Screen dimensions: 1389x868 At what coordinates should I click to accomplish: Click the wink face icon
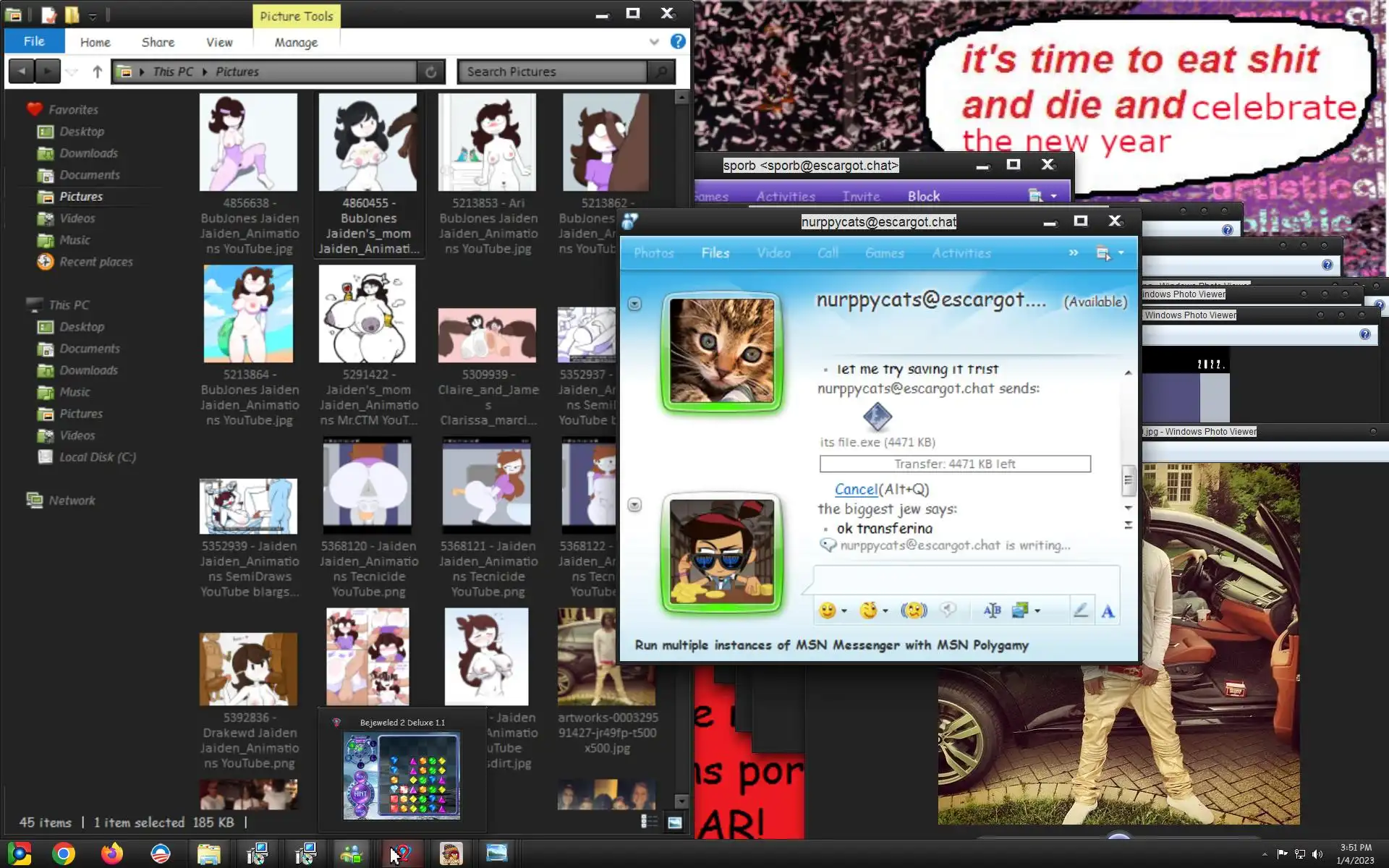point(868,610)
